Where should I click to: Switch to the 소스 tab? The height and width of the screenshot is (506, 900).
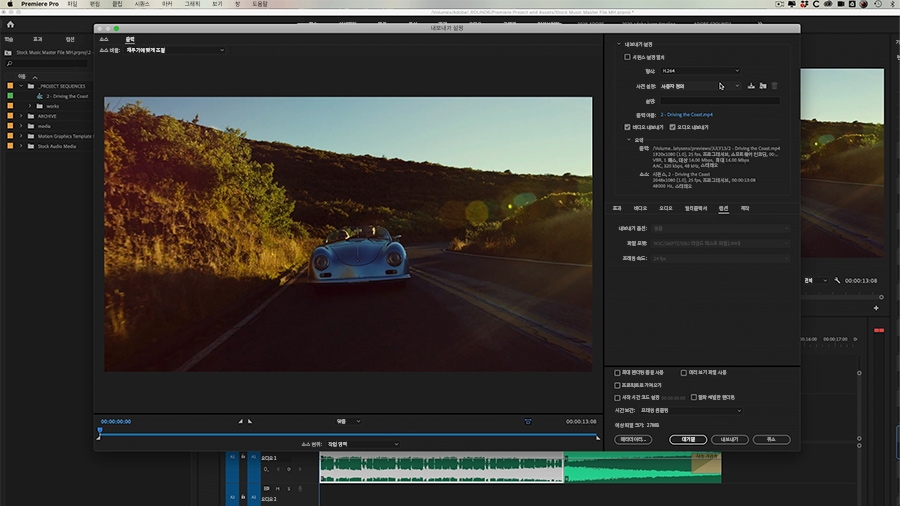point(104,39)
